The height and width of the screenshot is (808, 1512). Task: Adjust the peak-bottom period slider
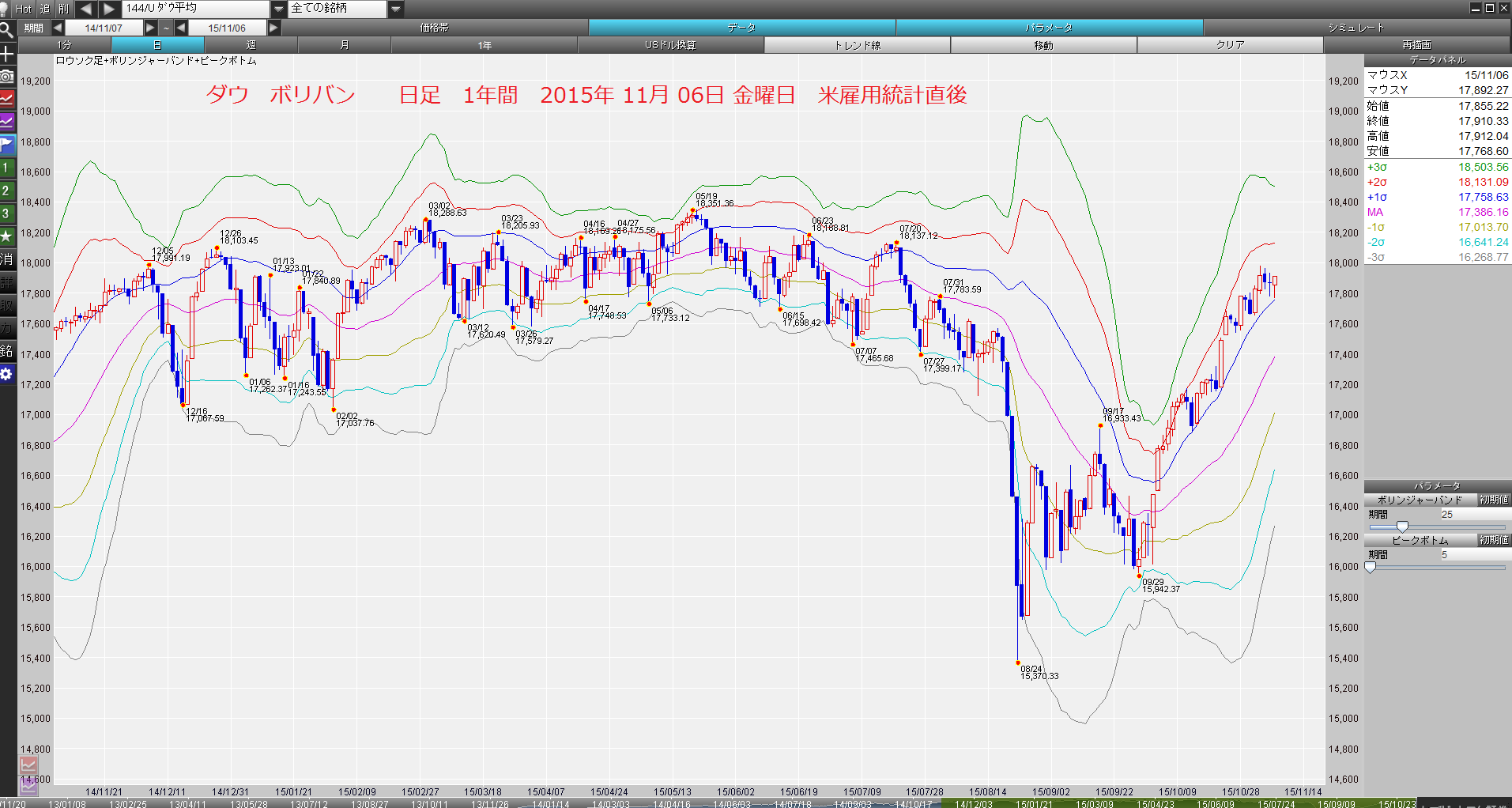1371,567
